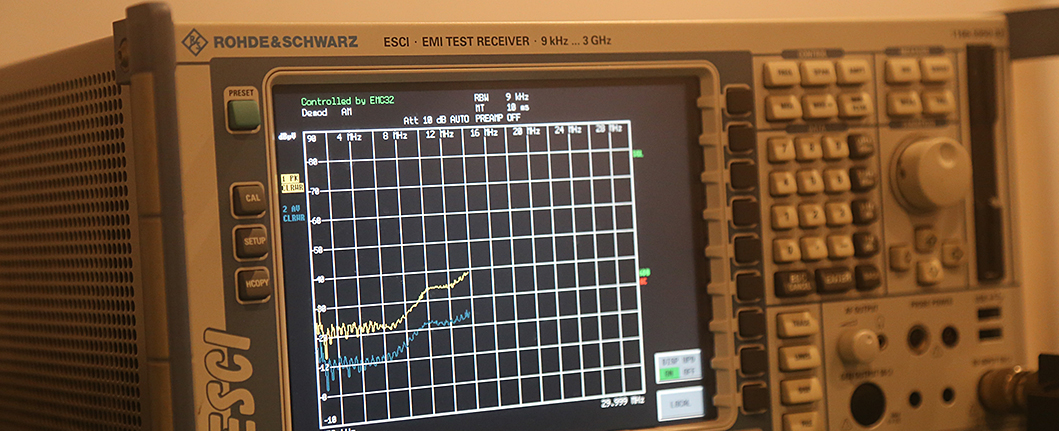Push the TRIG key
1060x431 pixels.
pos(939,102)
